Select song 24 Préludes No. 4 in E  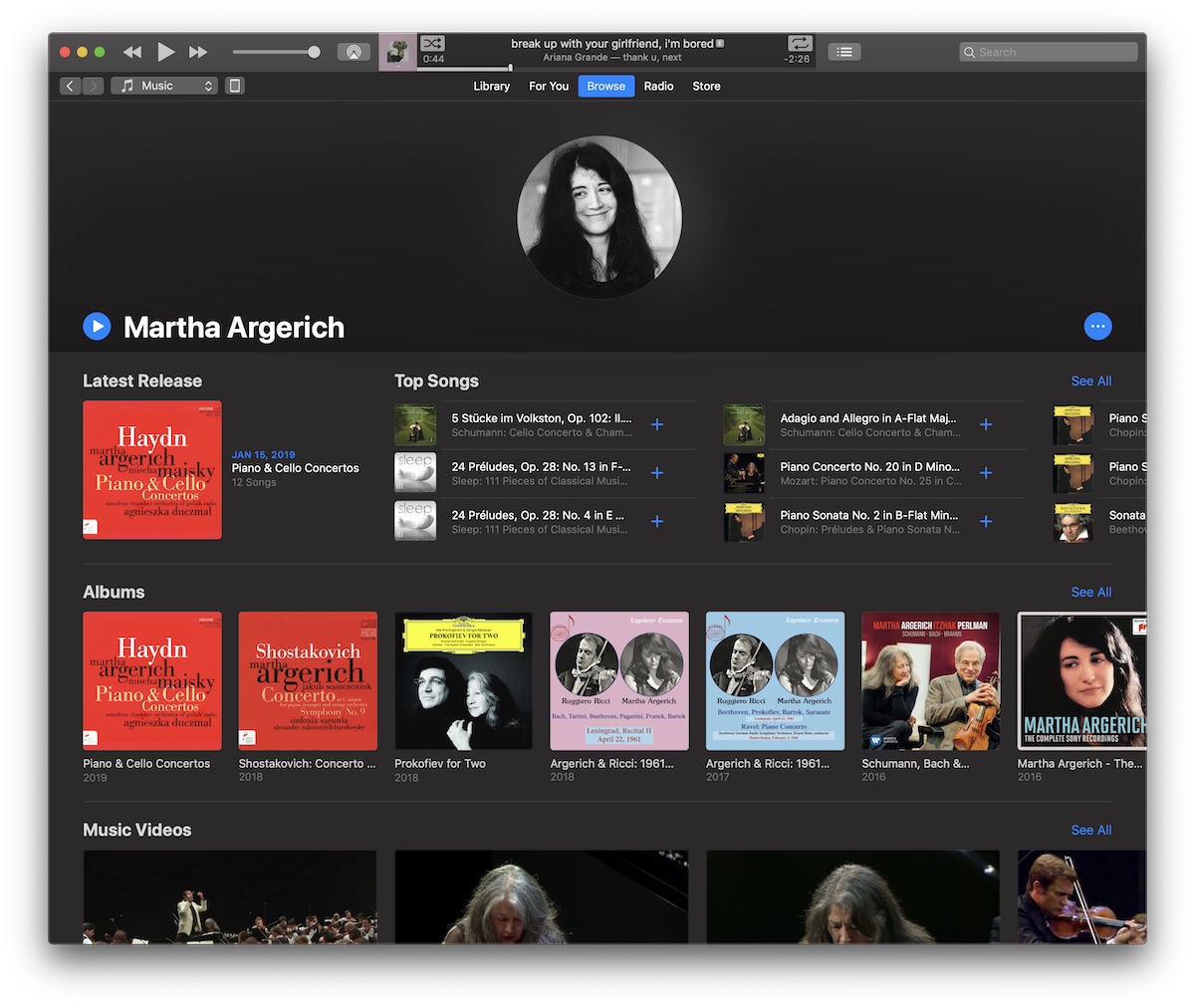539,516
